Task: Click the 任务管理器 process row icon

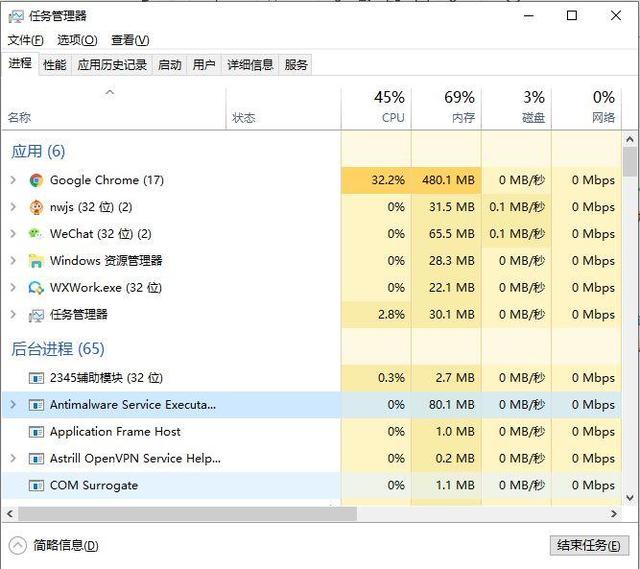Action: pyautogui.click(x=36, y=315)
